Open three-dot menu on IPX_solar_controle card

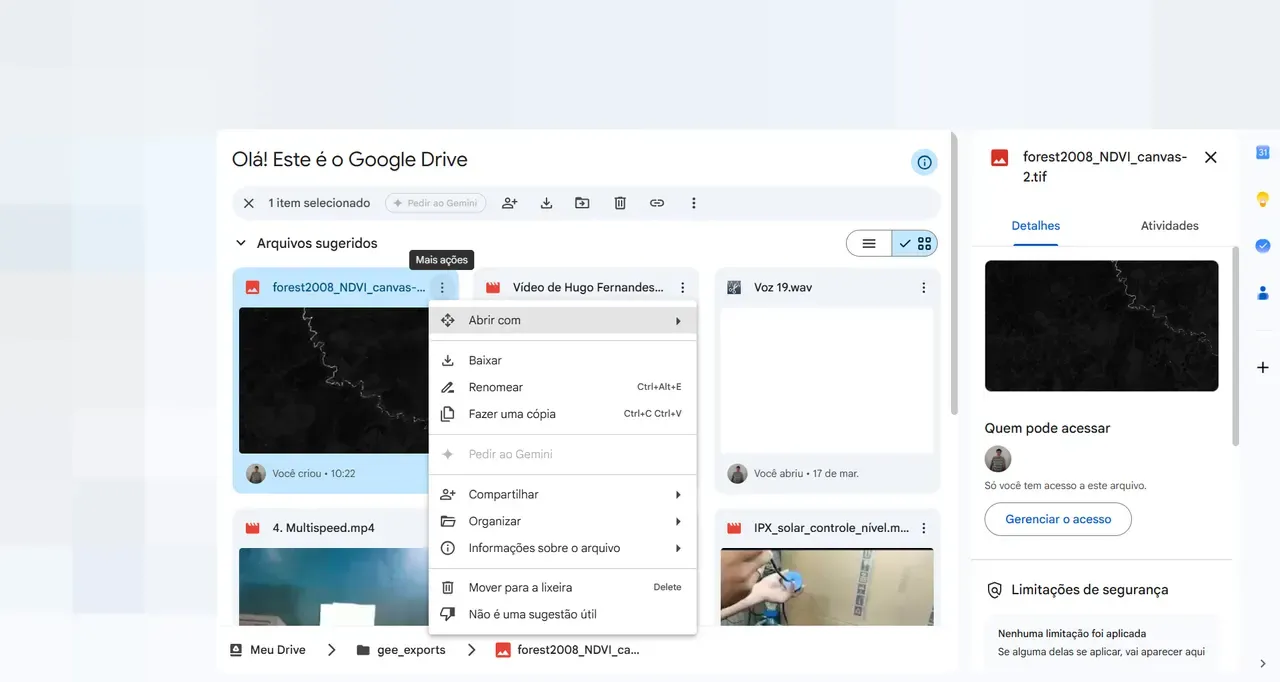pyautogui.click(x=924, y=528)
